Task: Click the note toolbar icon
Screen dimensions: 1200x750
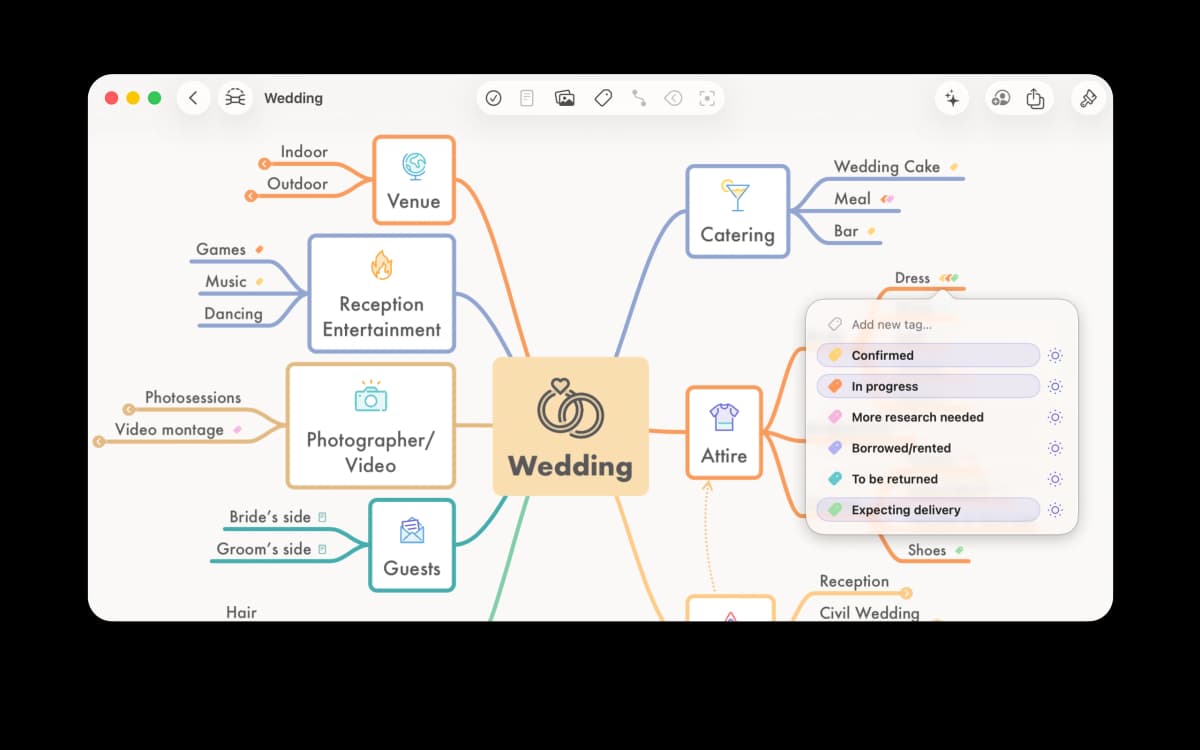Action: point(527,98)
